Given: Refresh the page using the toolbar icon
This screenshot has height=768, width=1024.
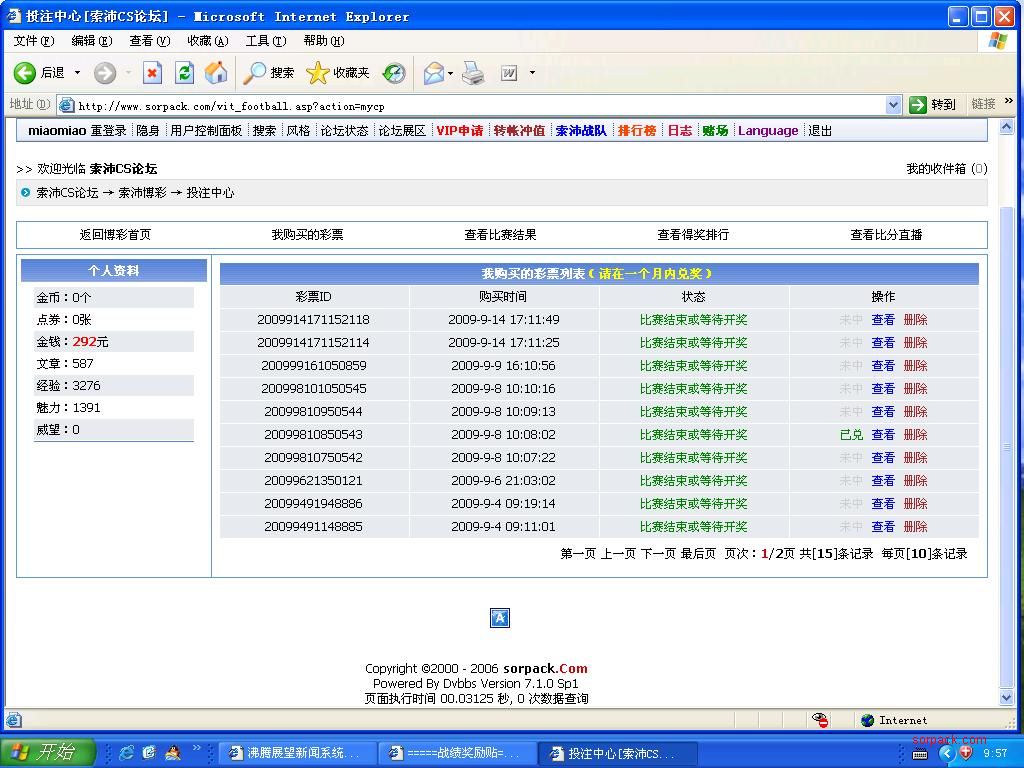Looking at the screenshot, I should point(184,73).
